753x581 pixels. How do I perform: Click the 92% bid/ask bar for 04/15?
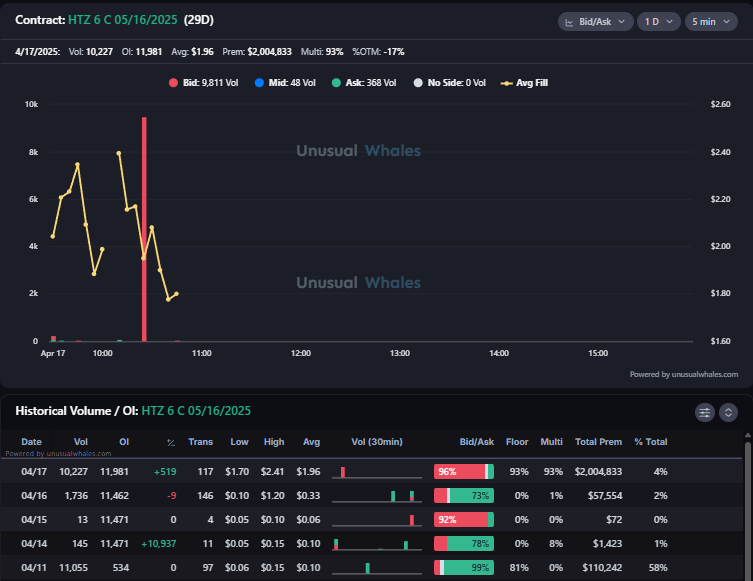(x=464, y=520)
